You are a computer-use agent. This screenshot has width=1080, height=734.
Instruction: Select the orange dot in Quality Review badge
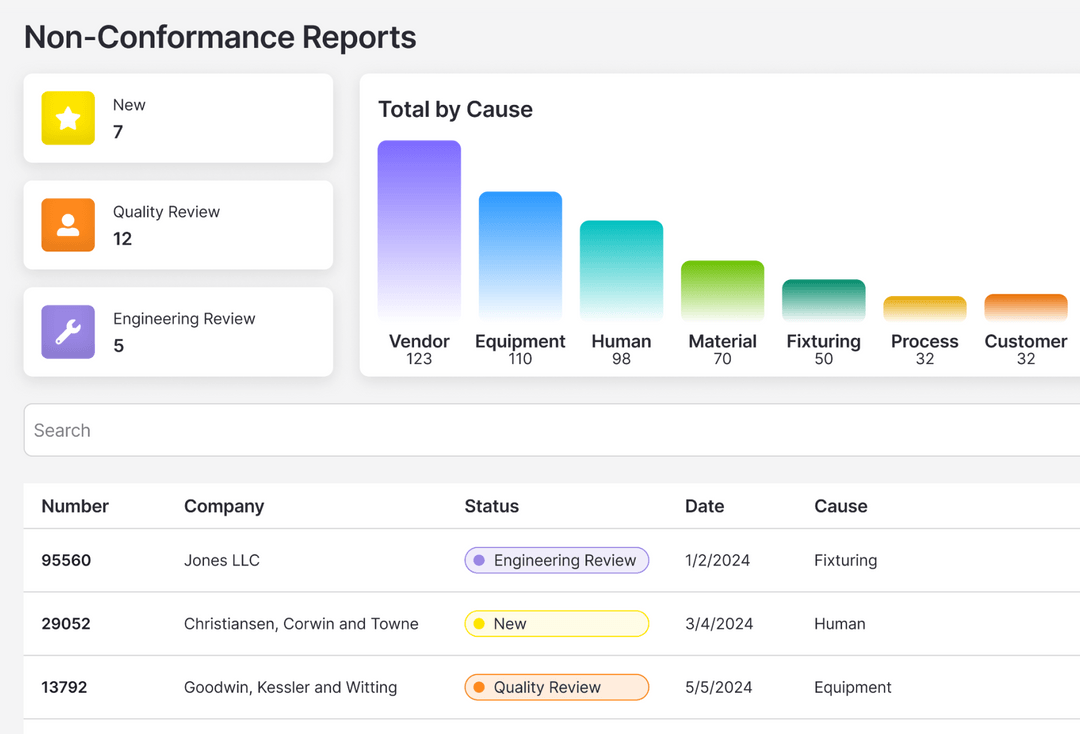pos(480,687)
